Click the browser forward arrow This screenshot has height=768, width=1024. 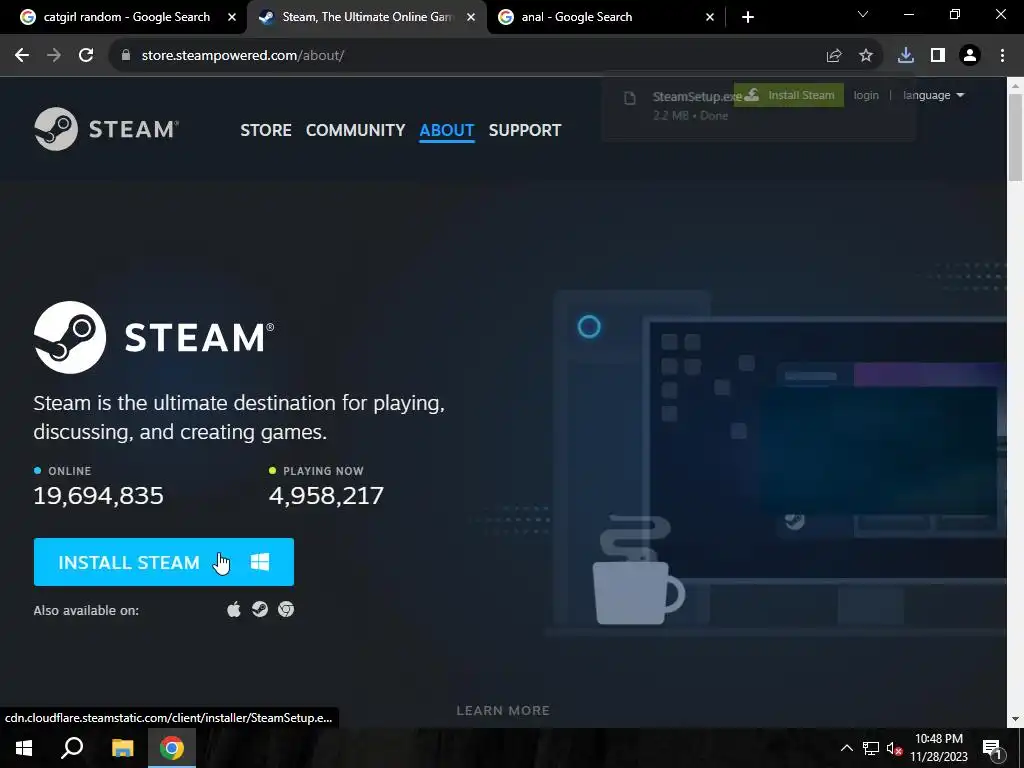[54, 56]
